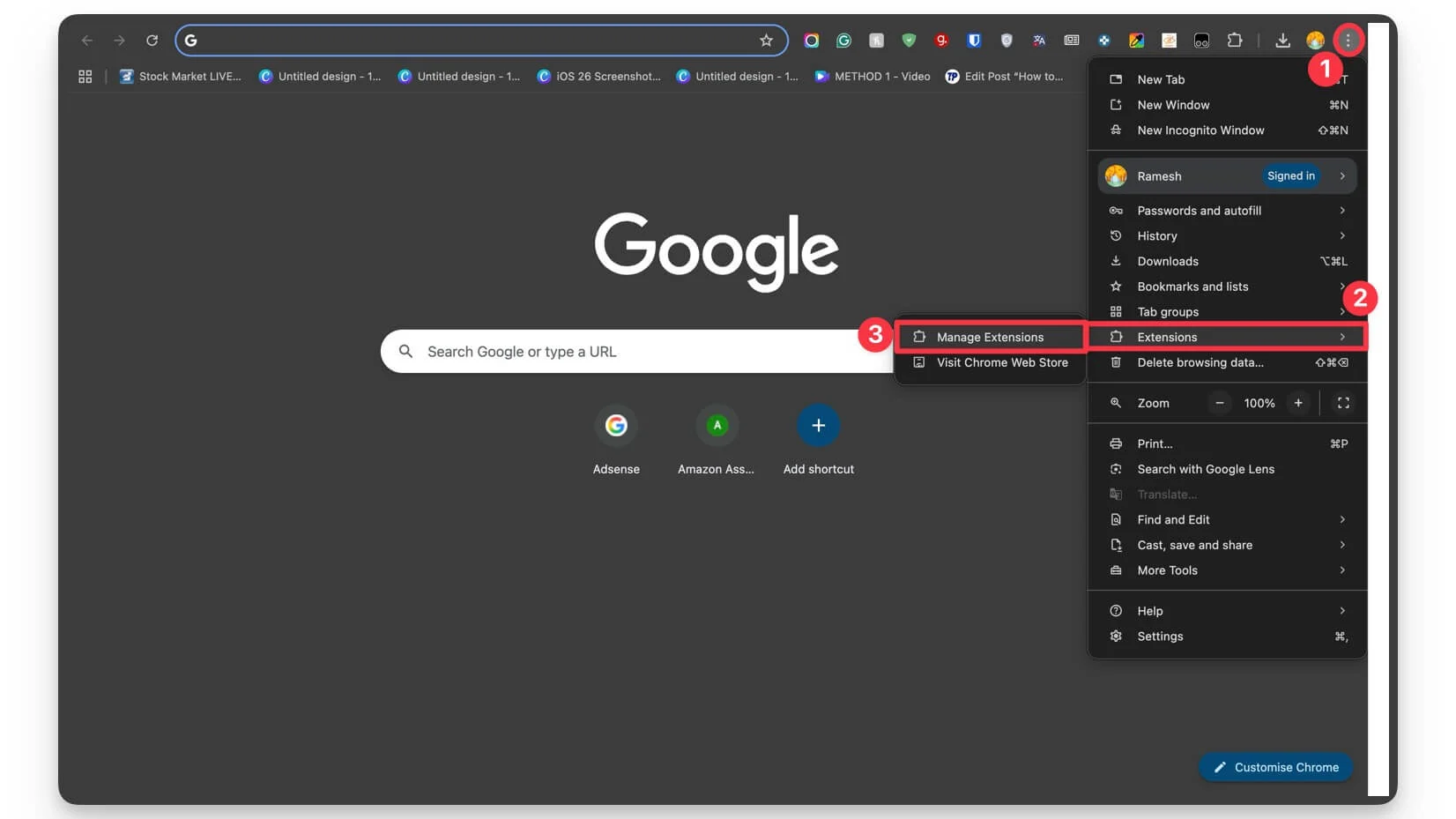
Task: Enter full screen via the Zoom fullscreen toggle
Action: click(1343, 403)
